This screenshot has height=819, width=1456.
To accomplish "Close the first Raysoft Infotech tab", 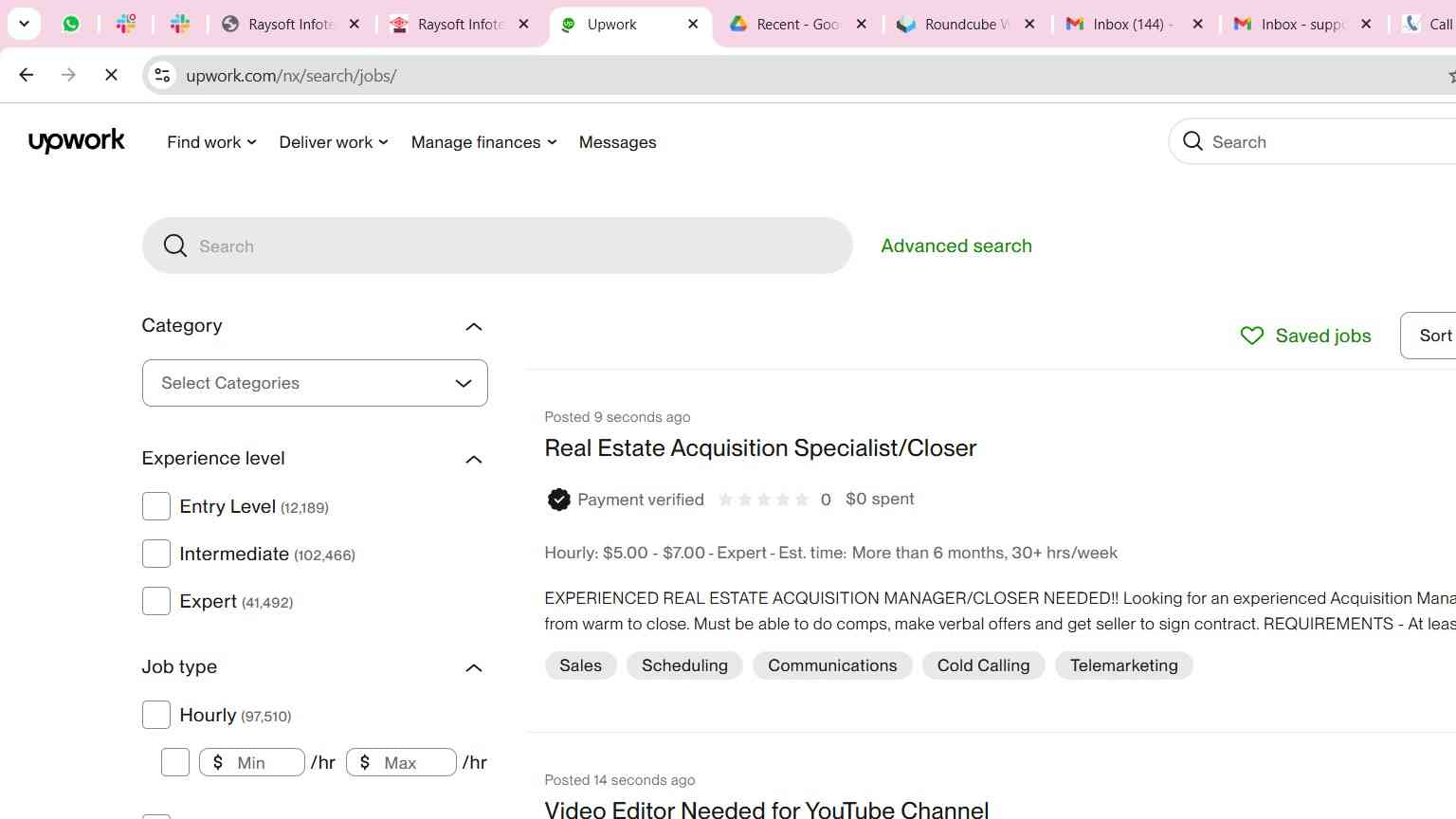I will [x=355, y=24].
